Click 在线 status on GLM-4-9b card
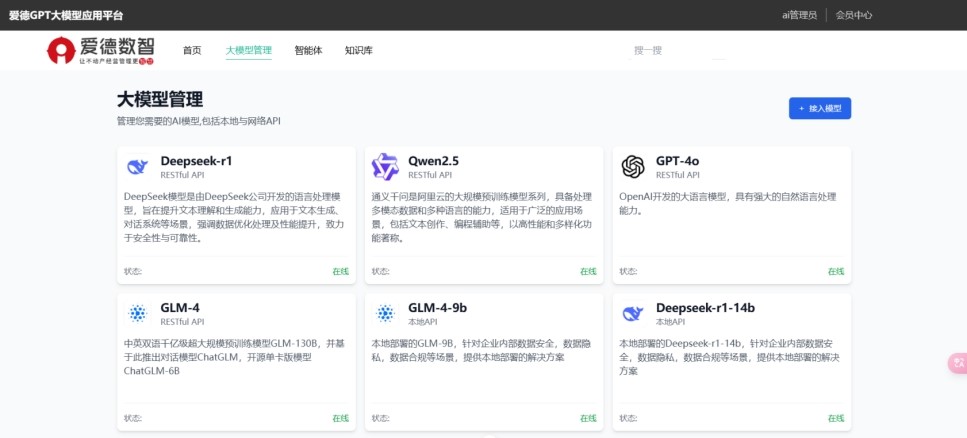967x438 pixels. [x=588, y=418]
